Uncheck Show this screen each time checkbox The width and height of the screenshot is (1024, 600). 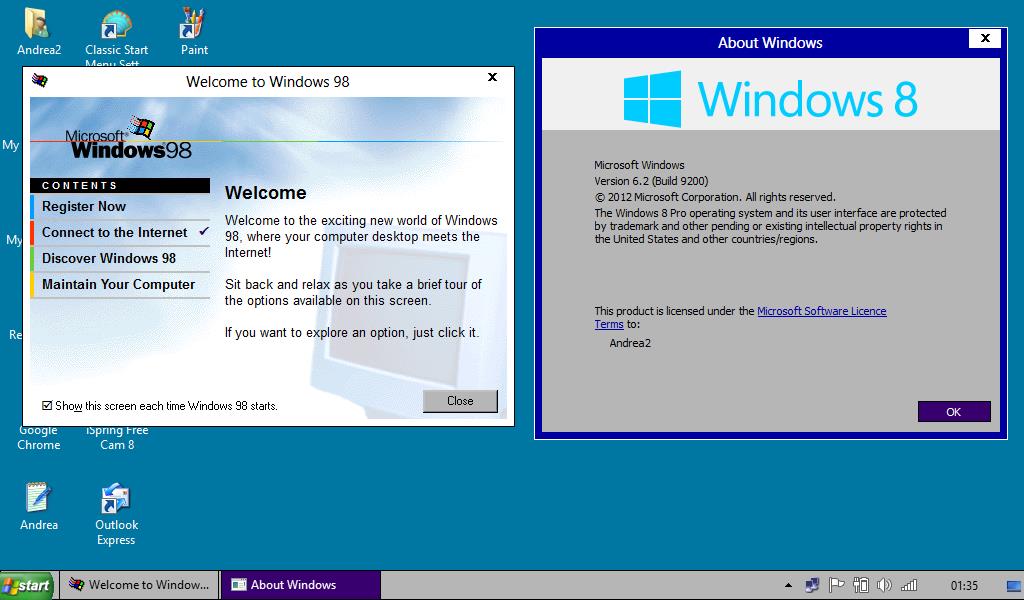(47, 405)
